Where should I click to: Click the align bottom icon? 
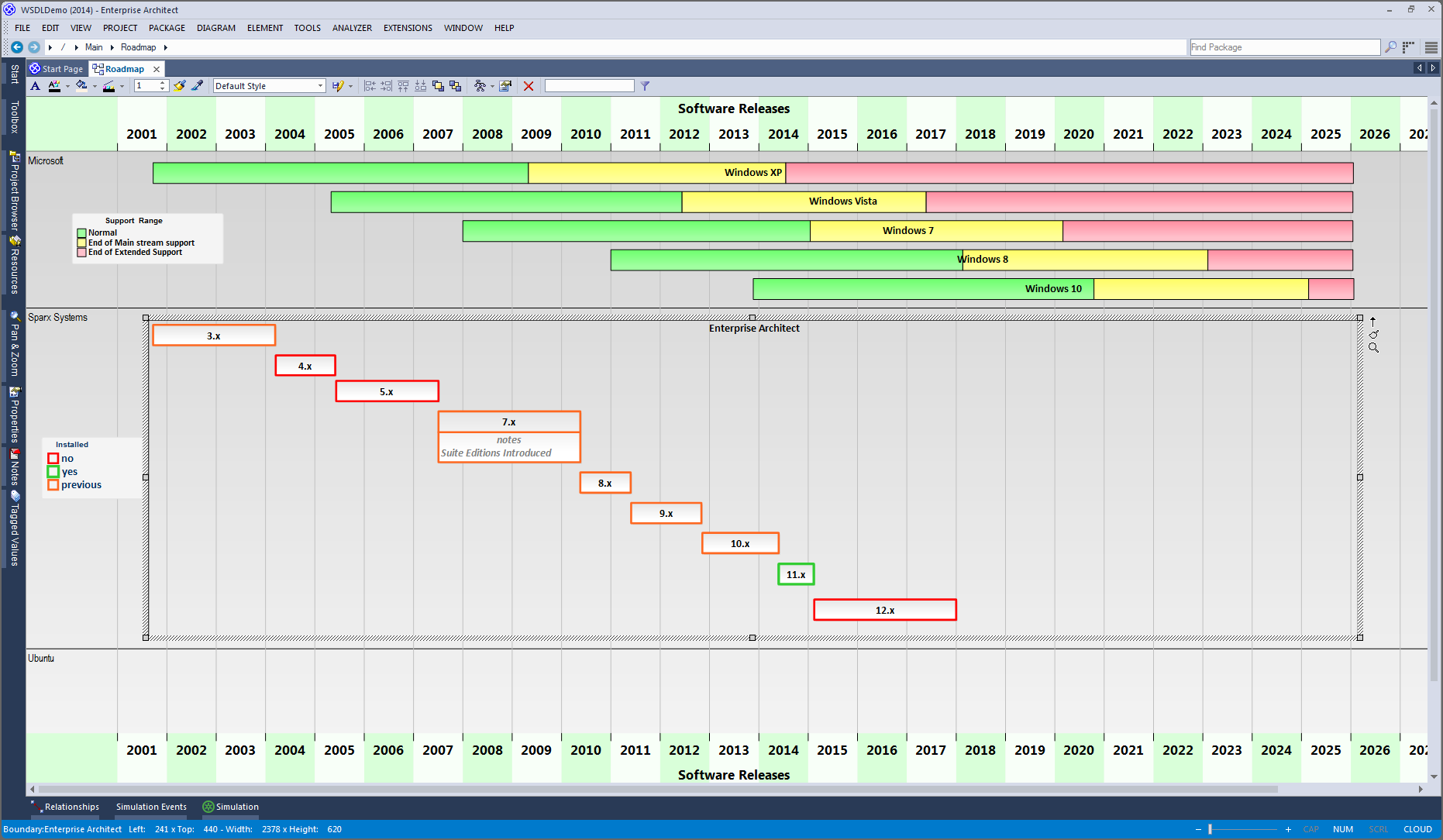[420, 86]
